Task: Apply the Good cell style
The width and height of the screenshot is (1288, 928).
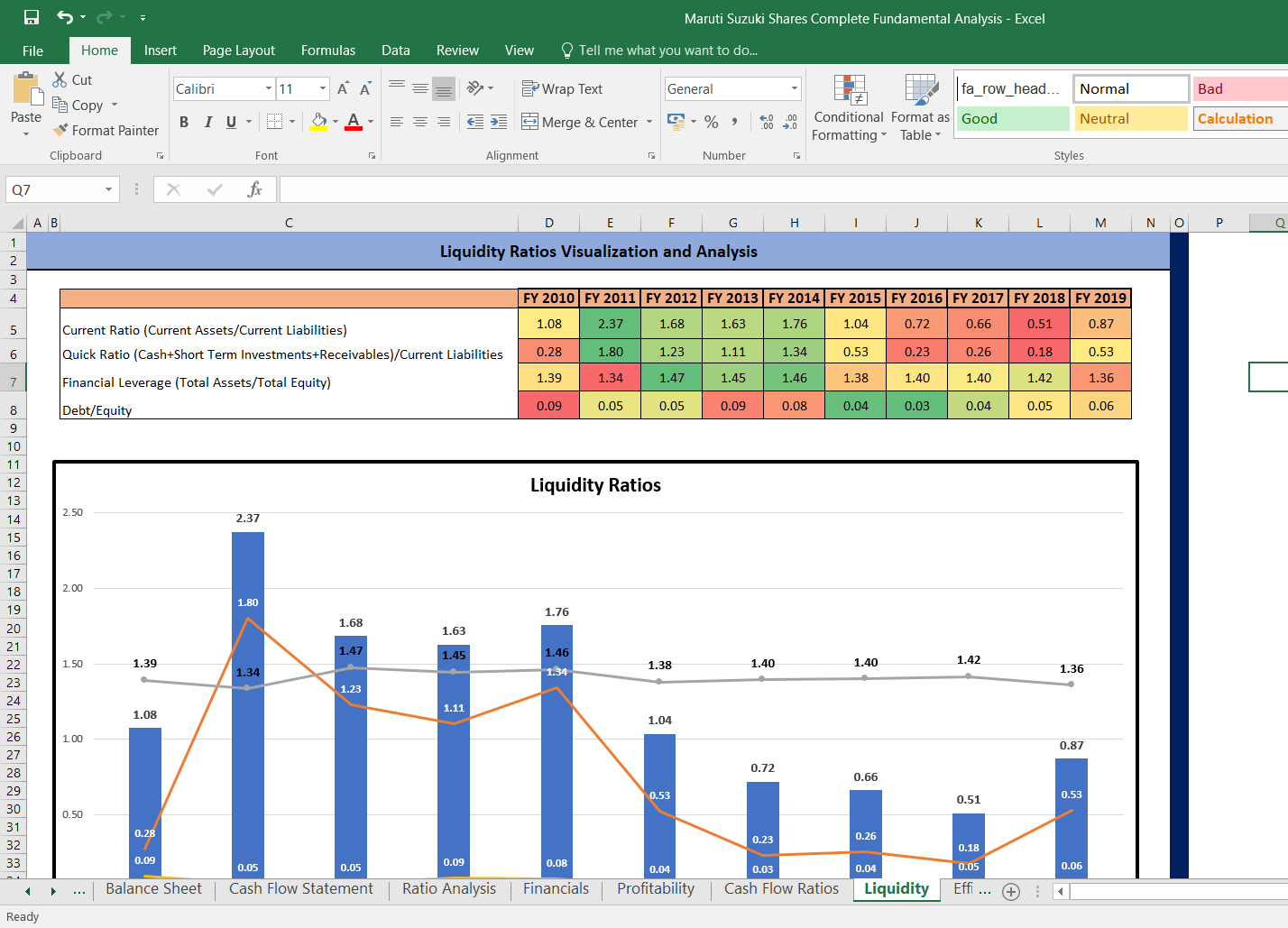Action: [x=1013, y=118]
